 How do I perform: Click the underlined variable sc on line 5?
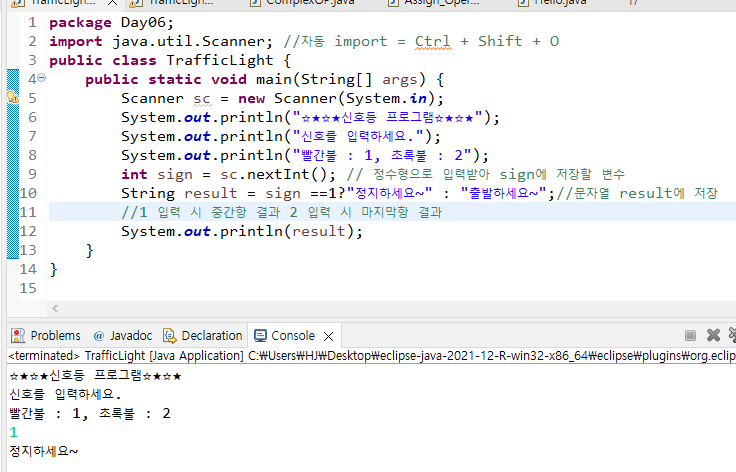pos(202,99)
